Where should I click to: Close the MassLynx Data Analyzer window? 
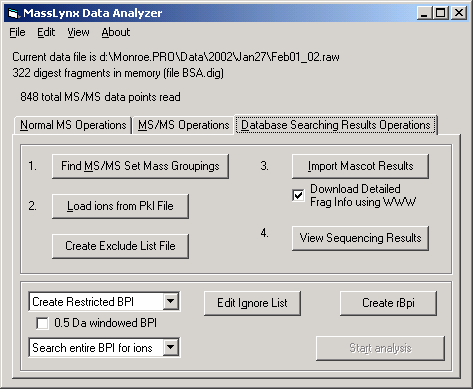point(459,13)
